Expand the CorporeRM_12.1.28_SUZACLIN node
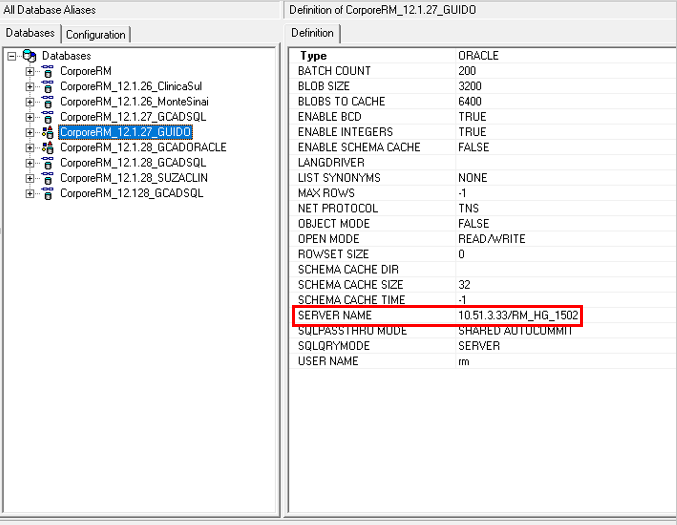This screenshot has width=677, height=525. pyautogui.click(x=29, y=178)
